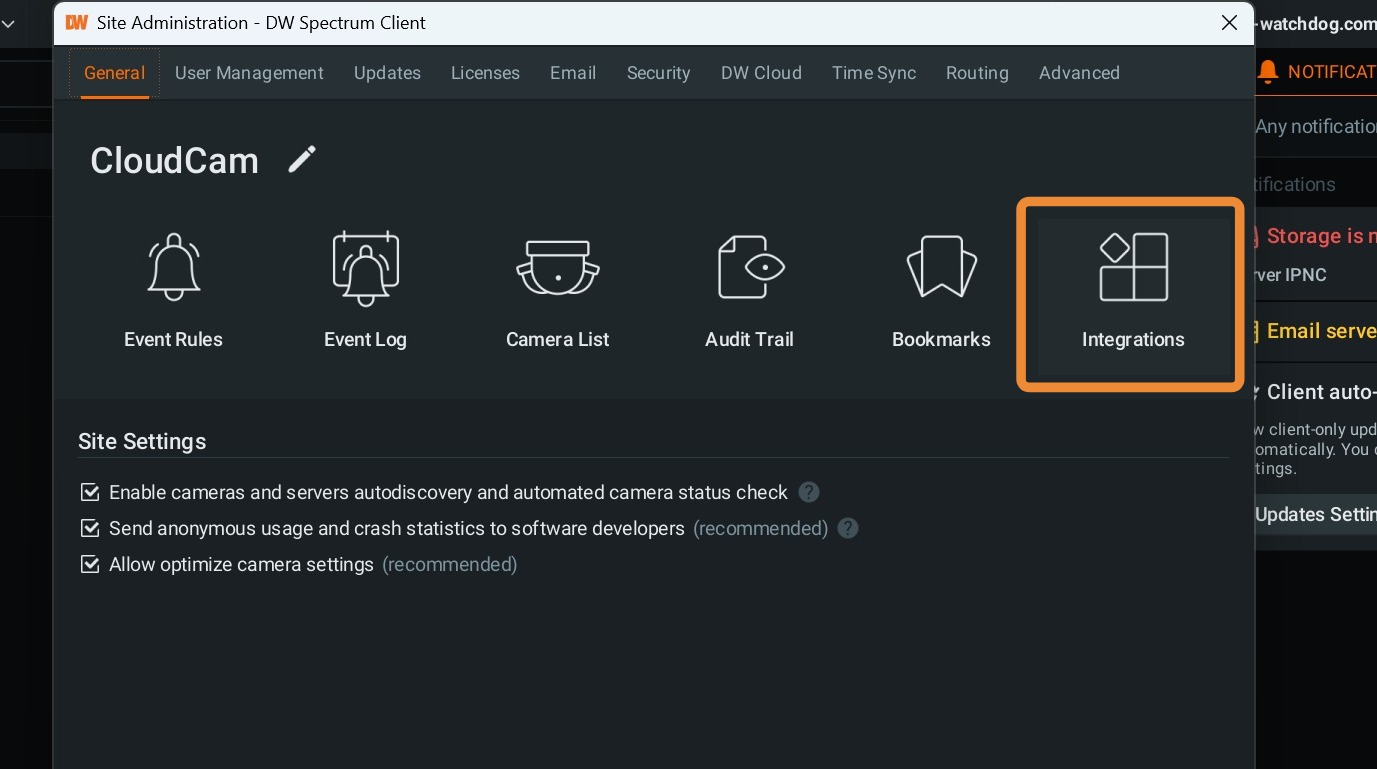1377x769 pixels.
Task: Show help for camera autodiscovery setting
Action: pos(809,492)
